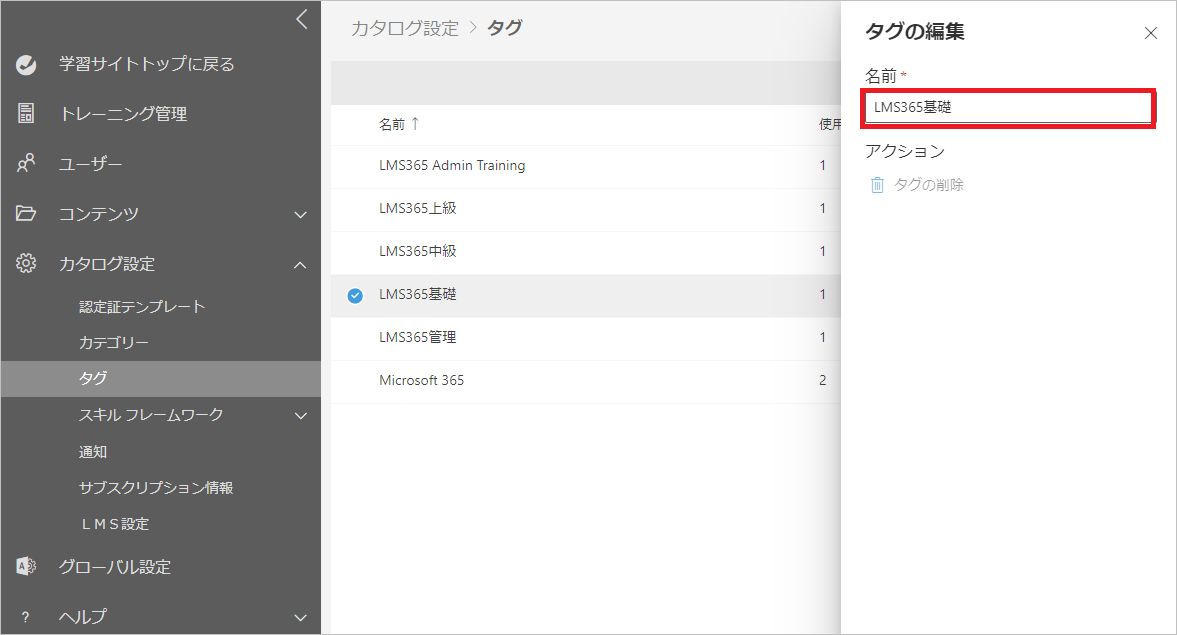Click the グローバル設定 icon
The image size is (1177, 635).
26,567
